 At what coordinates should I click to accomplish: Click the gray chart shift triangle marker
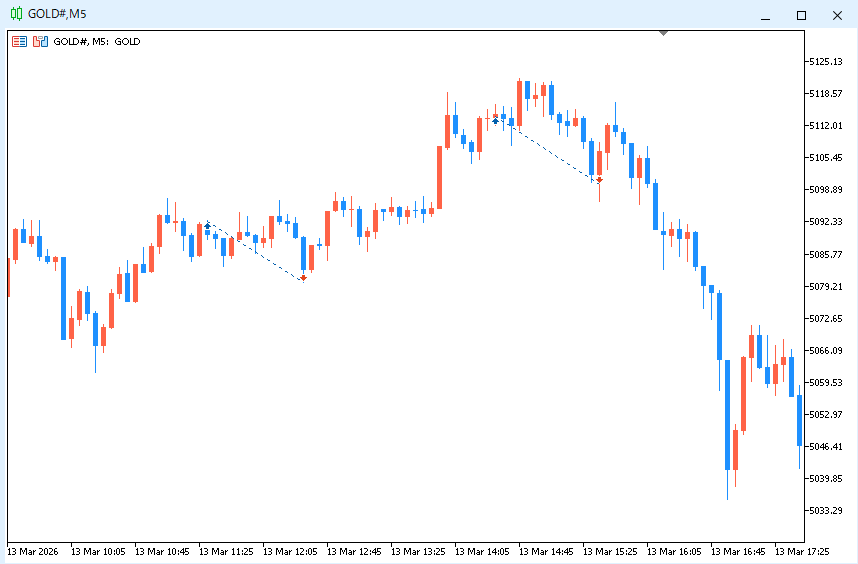click(663, 34)
